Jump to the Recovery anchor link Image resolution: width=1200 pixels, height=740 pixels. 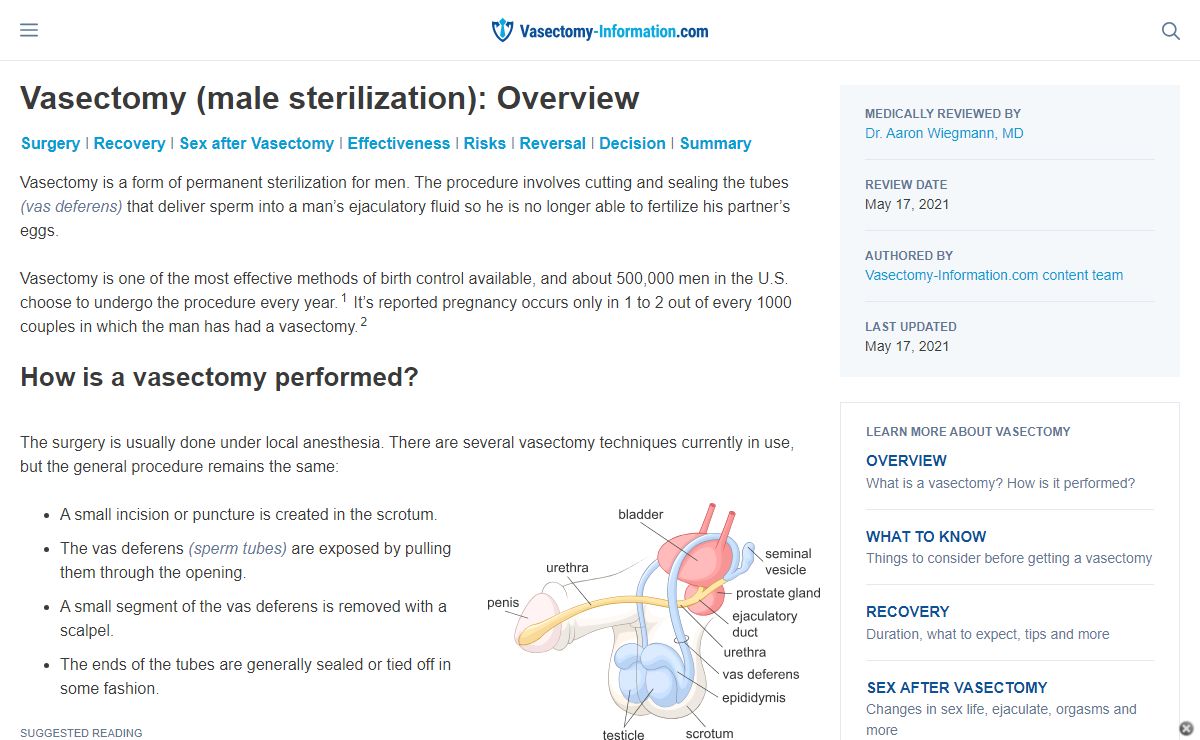click(x=129, y=143)
